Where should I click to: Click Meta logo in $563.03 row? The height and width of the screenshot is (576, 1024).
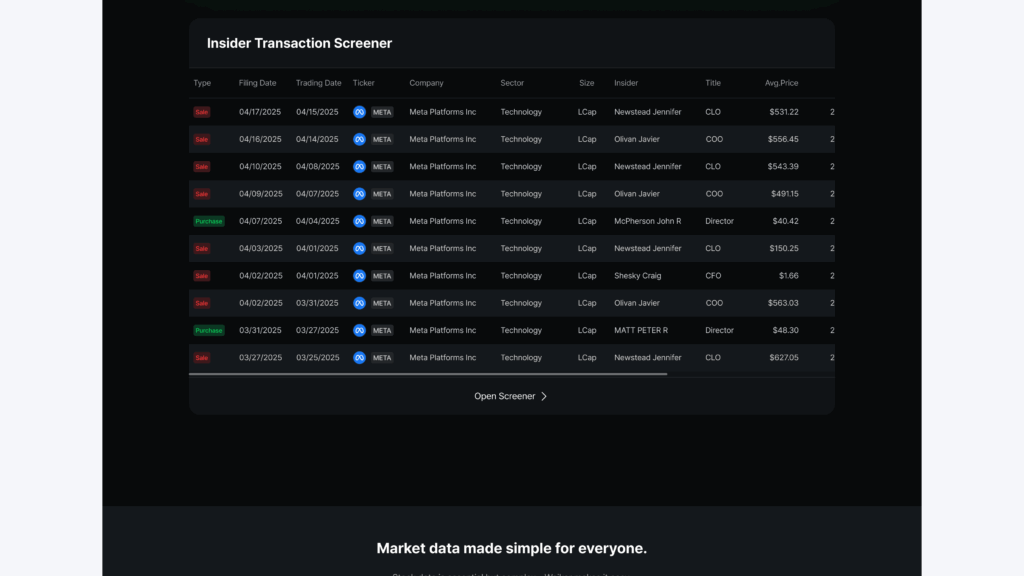tap(359, 303)
